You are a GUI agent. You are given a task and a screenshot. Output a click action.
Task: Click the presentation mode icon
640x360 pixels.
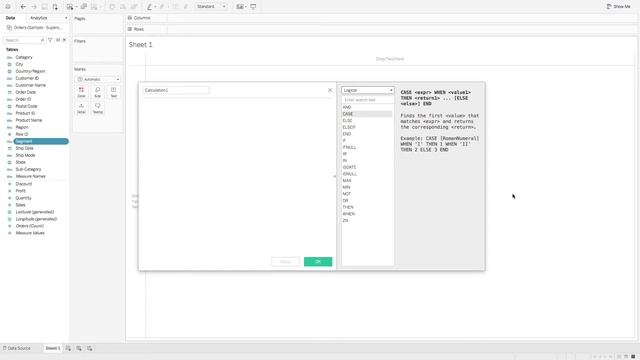[253, 7]
